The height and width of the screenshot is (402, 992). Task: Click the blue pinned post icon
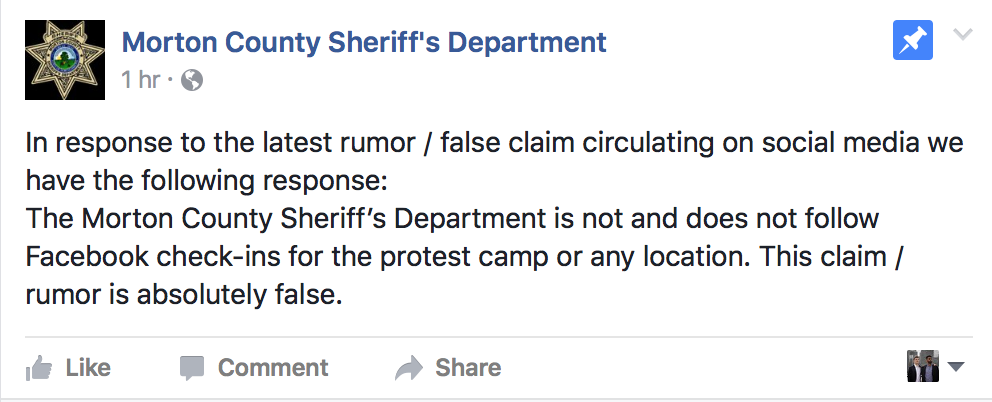tap(912, 42)
